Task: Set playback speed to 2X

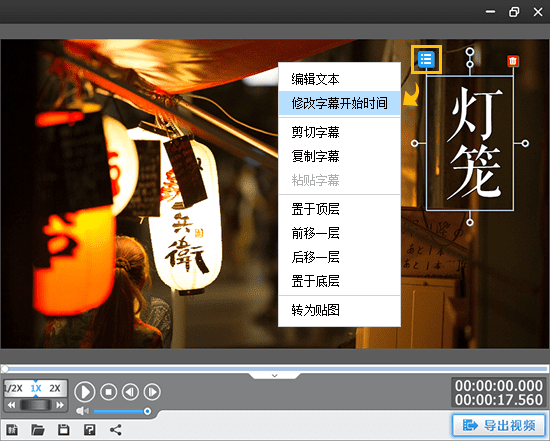Action: point(55,388)
